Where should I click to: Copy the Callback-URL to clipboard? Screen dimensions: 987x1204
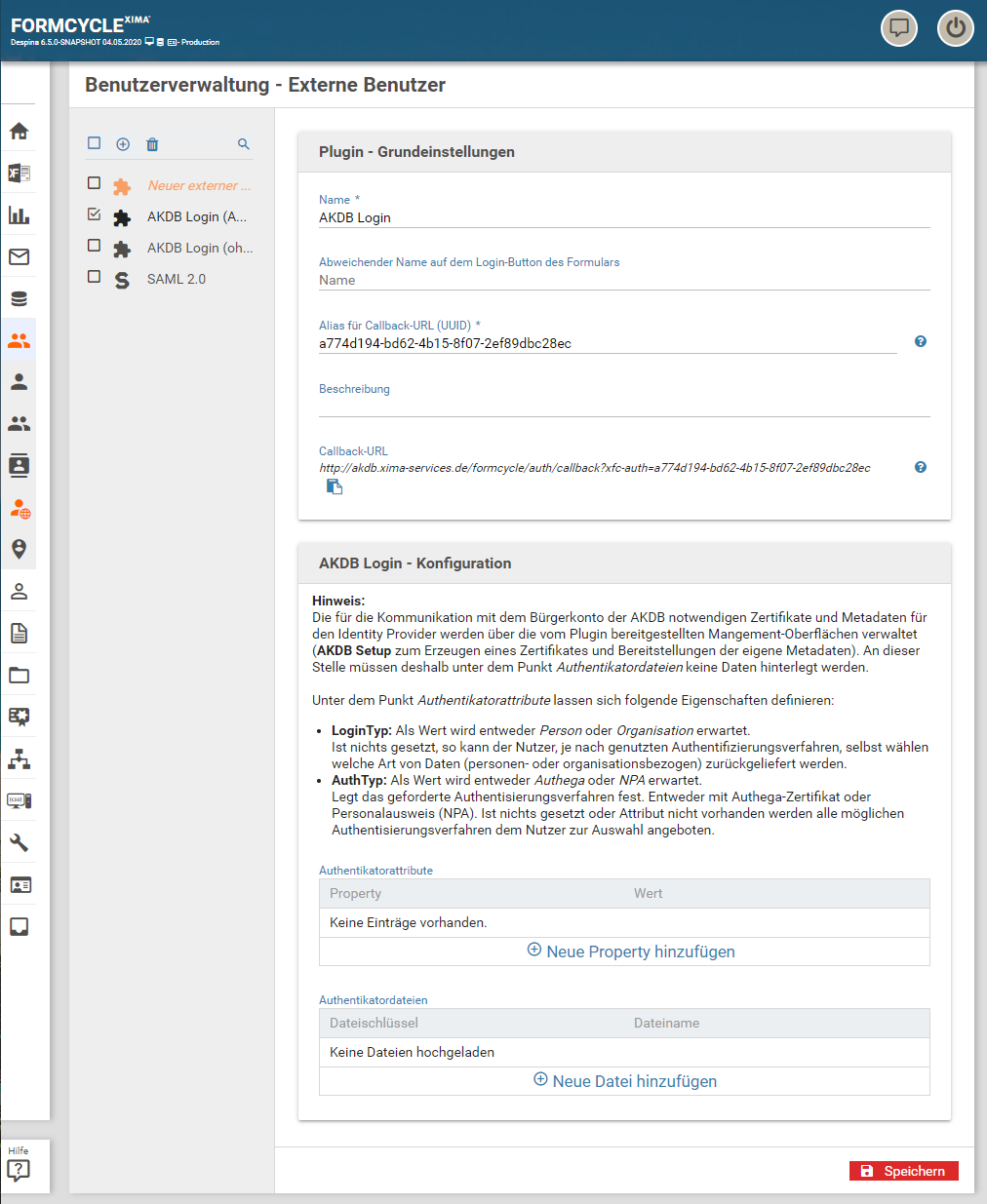click(x=335, y=487)
